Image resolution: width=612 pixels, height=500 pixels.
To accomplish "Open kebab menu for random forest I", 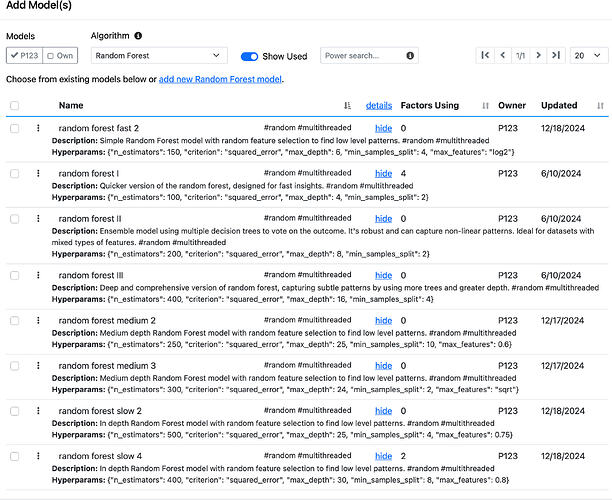I will 38,173.
